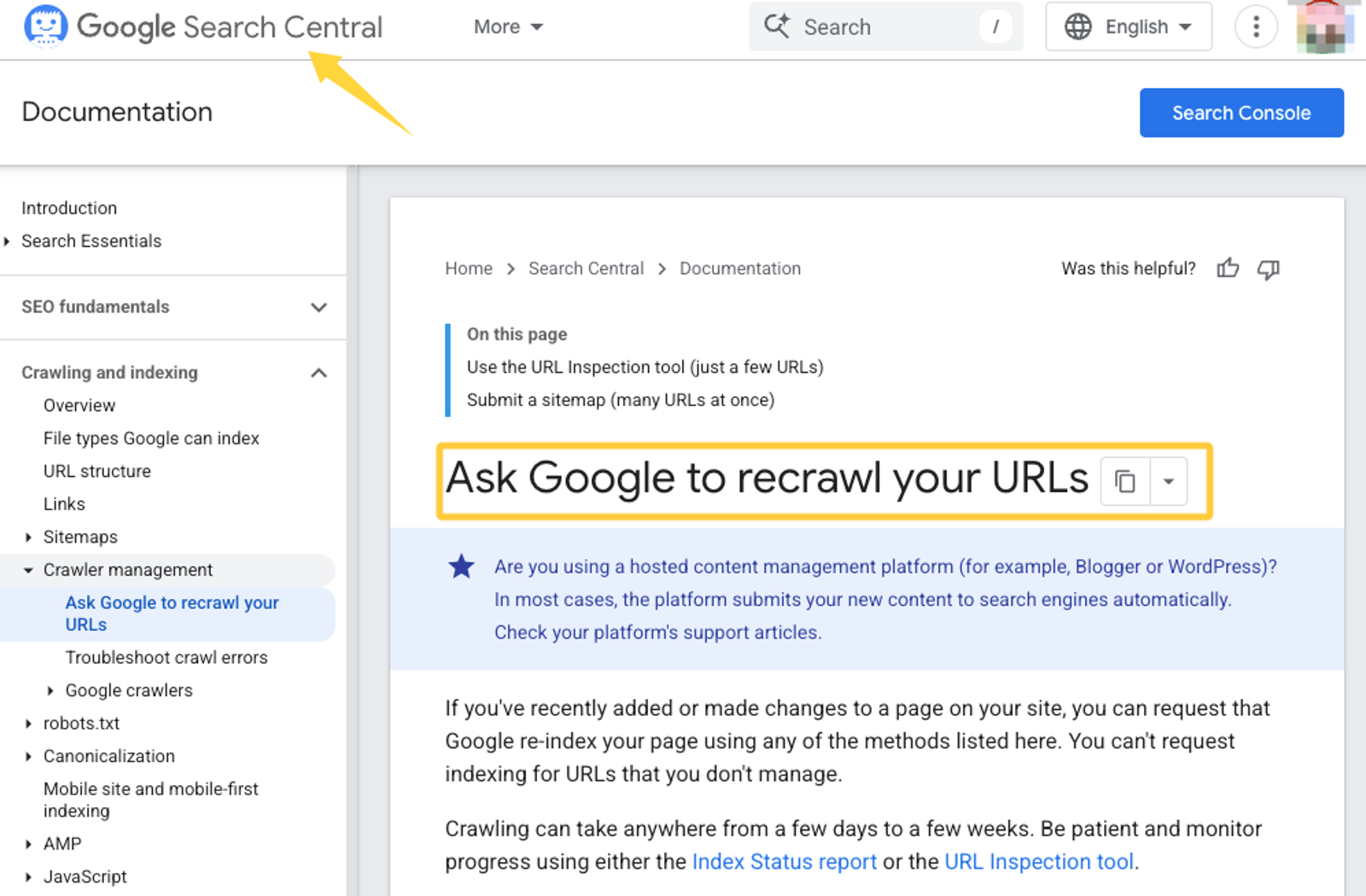Select Crawler management in sidebar
Screen dimensions: 1366x896
(128, 570)
